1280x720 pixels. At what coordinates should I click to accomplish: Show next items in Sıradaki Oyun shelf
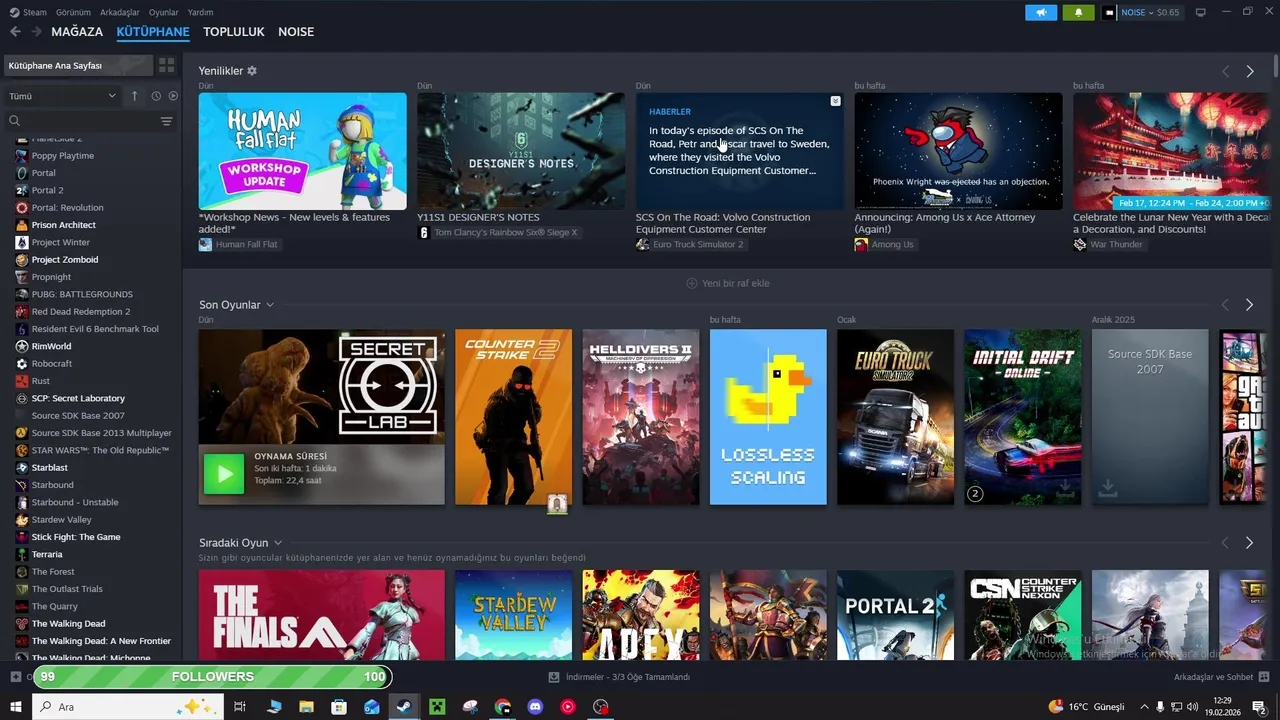1249,543
